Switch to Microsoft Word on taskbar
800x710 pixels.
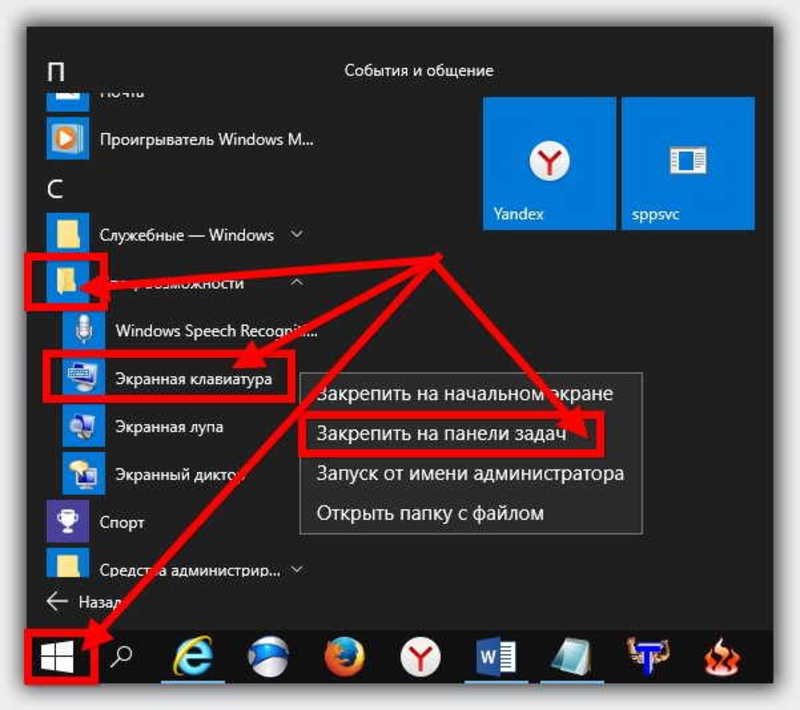[495, 656]
